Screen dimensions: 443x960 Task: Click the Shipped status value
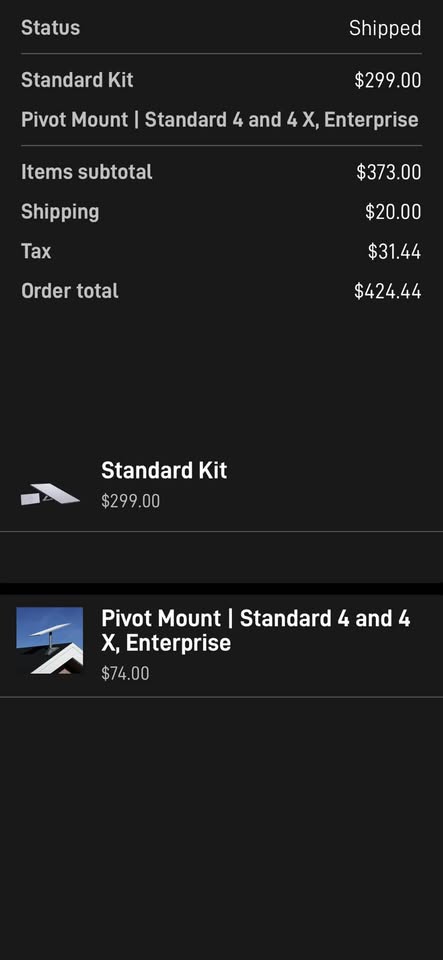(385, 28)
